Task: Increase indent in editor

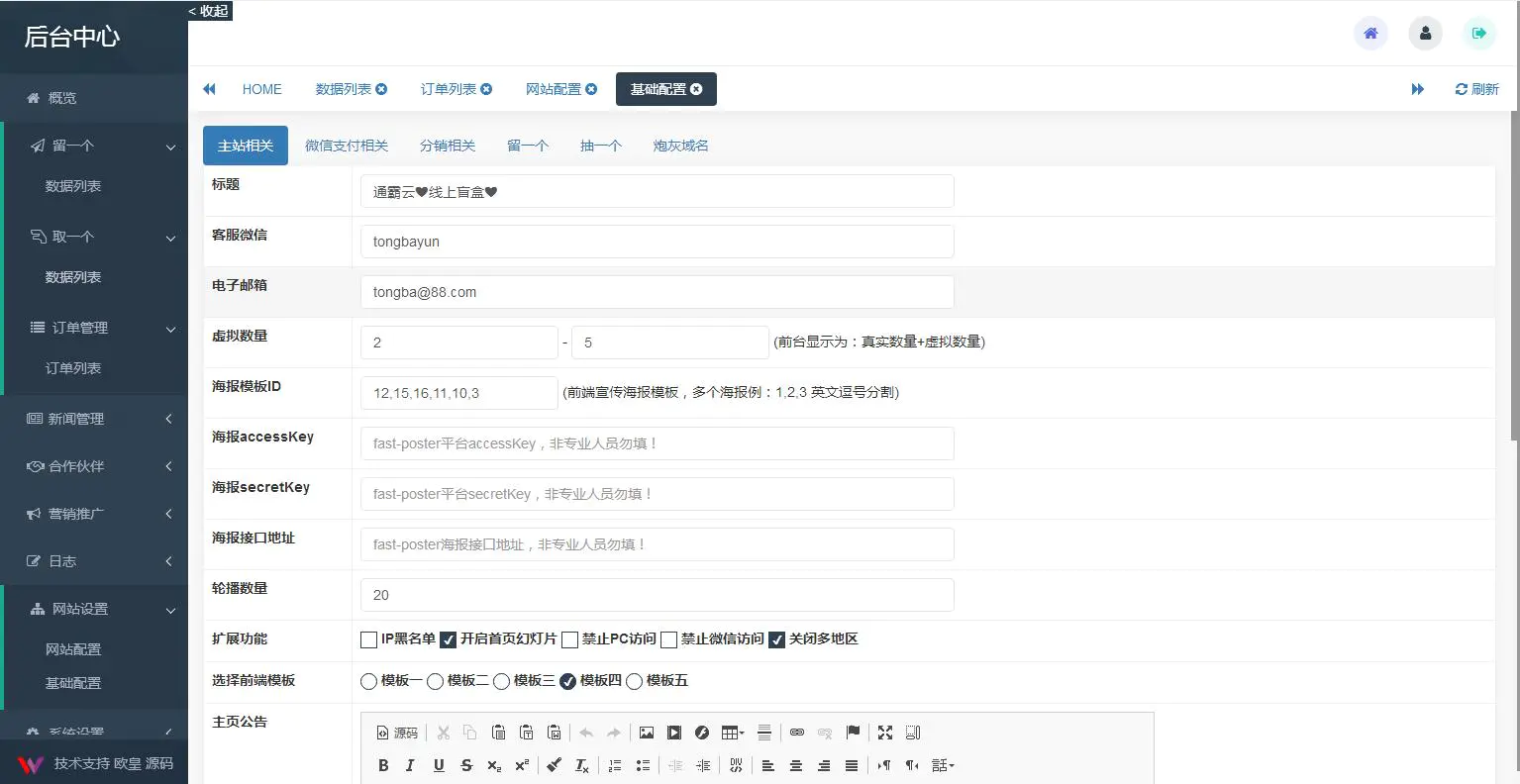Action: [703, 765]
